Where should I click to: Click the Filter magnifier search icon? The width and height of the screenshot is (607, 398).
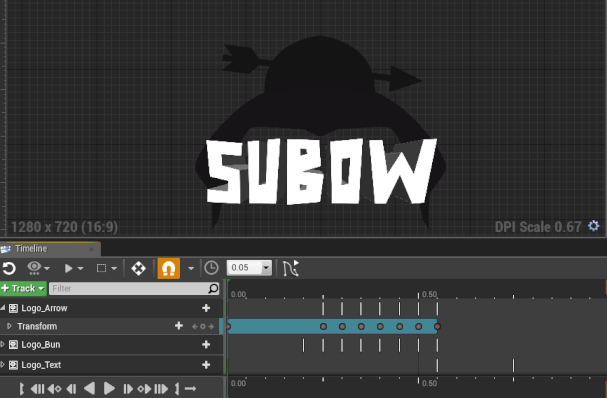tap(213, 288)
